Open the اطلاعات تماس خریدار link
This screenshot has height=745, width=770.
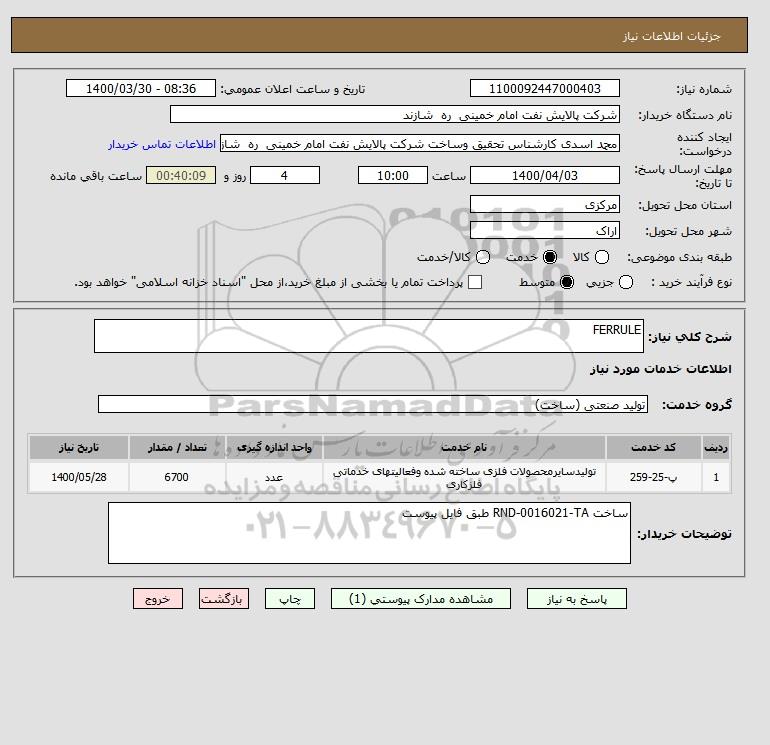point(162,144)
